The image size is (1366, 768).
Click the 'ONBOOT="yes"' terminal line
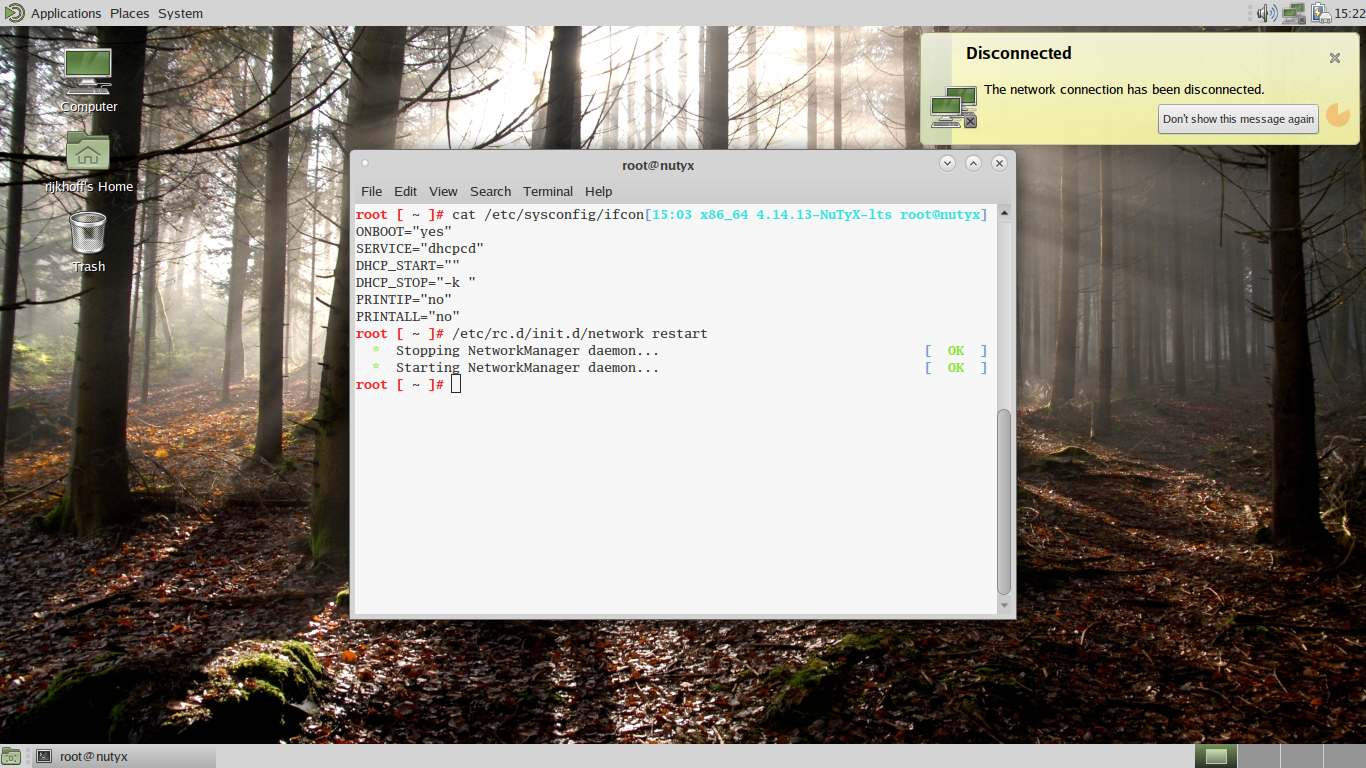pyautogui.click(x=404, y=231)
